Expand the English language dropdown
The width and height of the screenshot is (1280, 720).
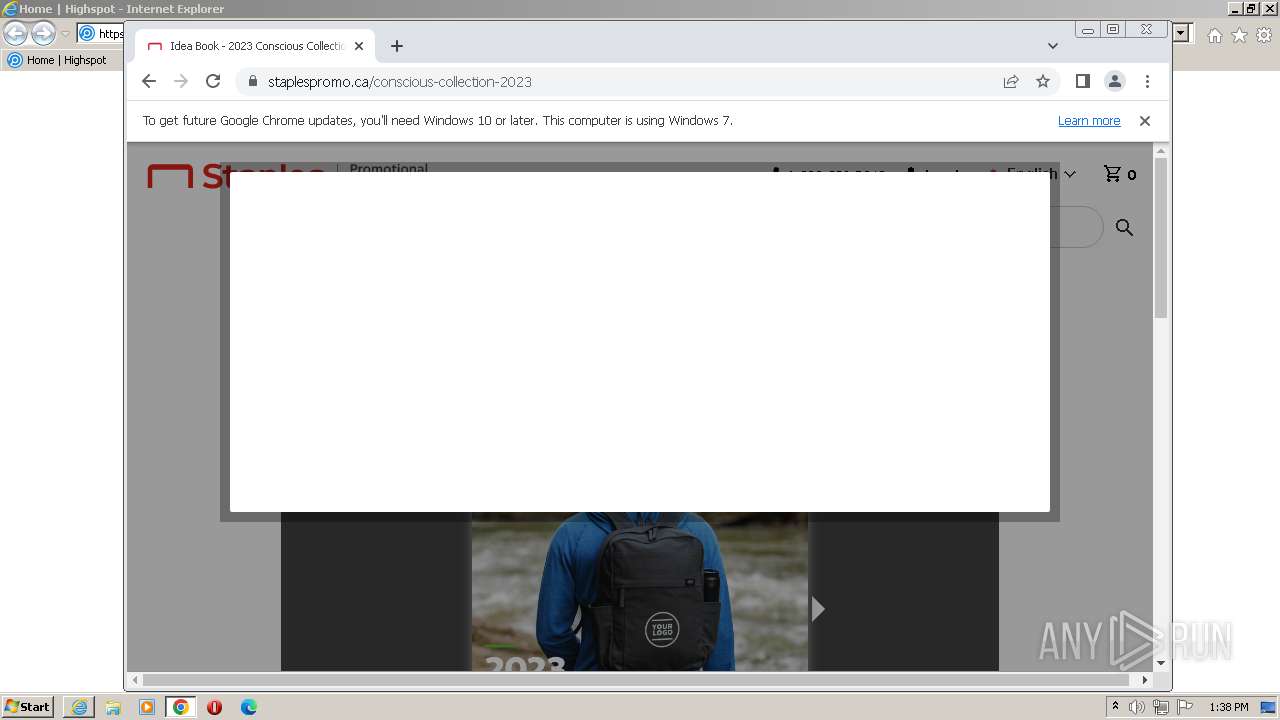tap(1040, 174)
